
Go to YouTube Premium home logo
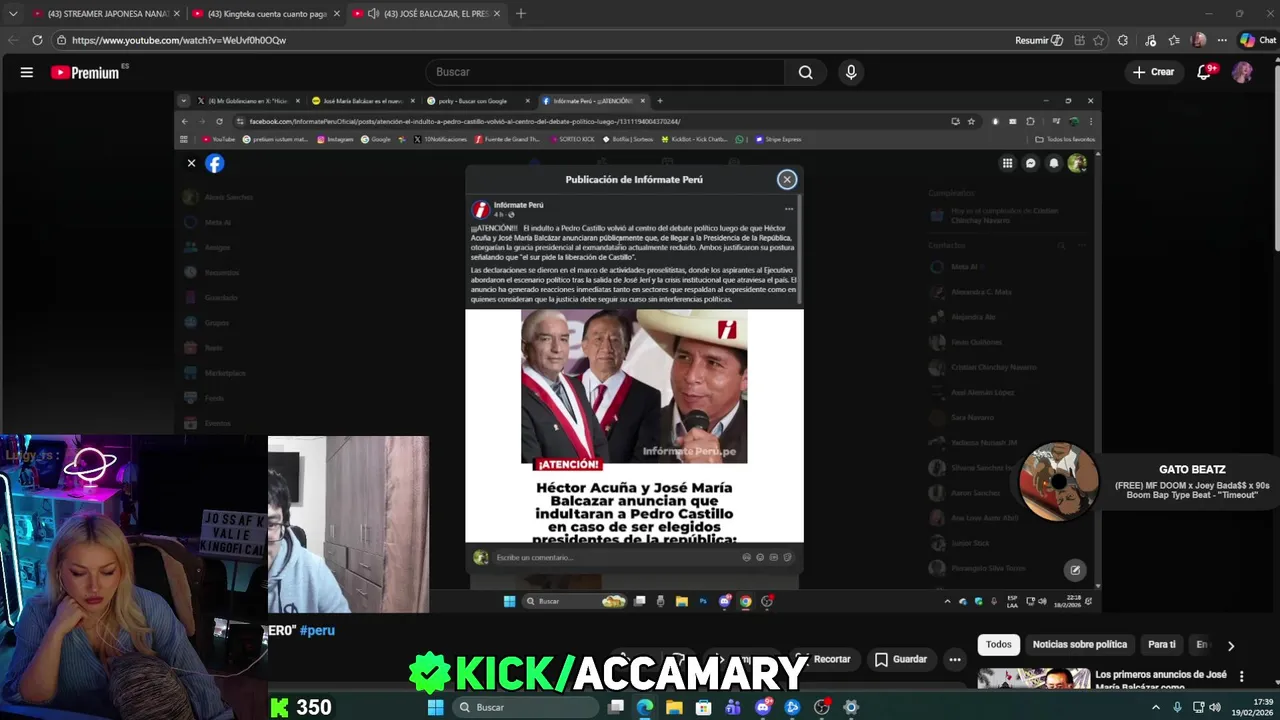[85, 72]
